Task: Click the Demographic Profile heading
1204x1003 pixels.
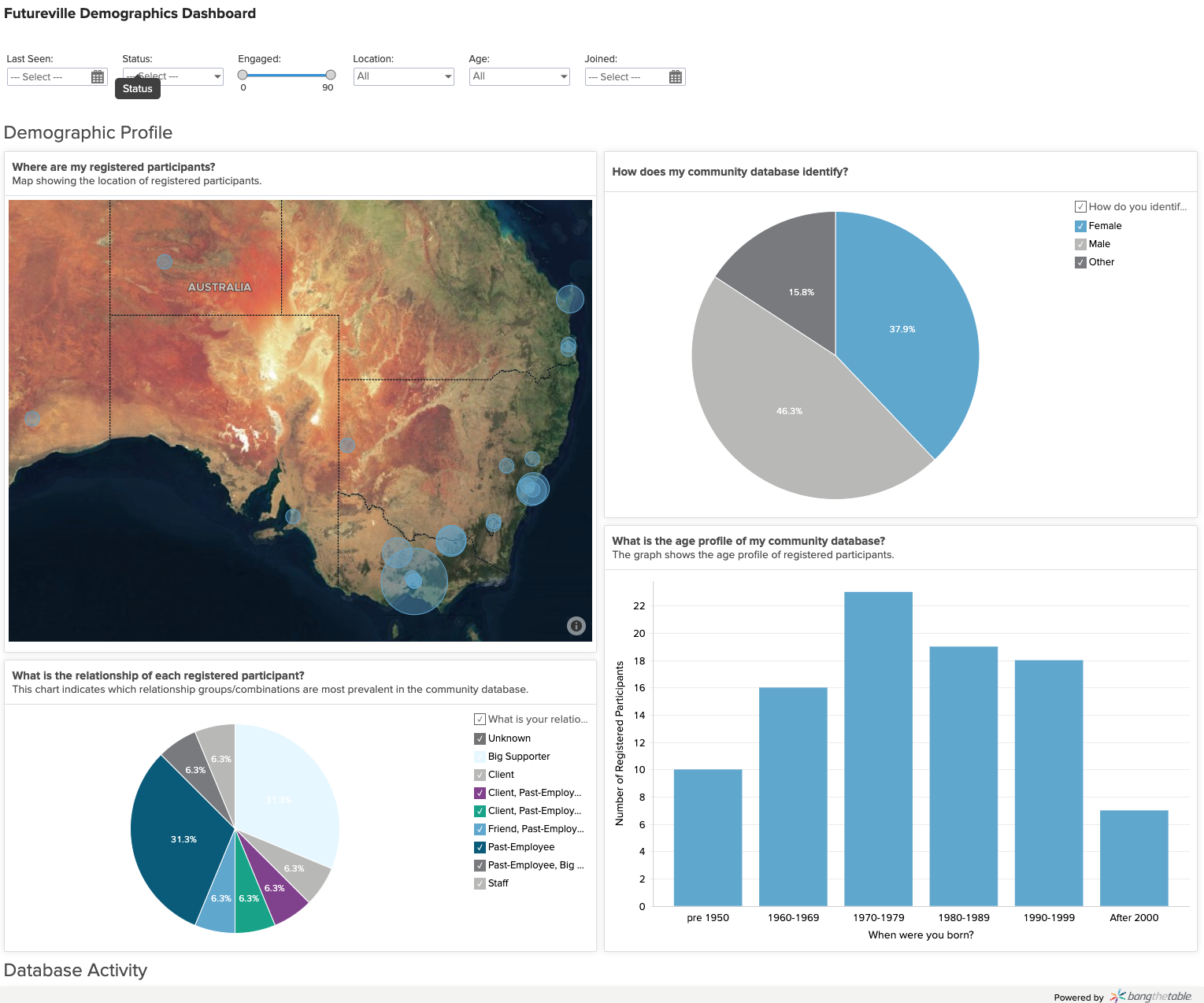Action: (88, 132)
